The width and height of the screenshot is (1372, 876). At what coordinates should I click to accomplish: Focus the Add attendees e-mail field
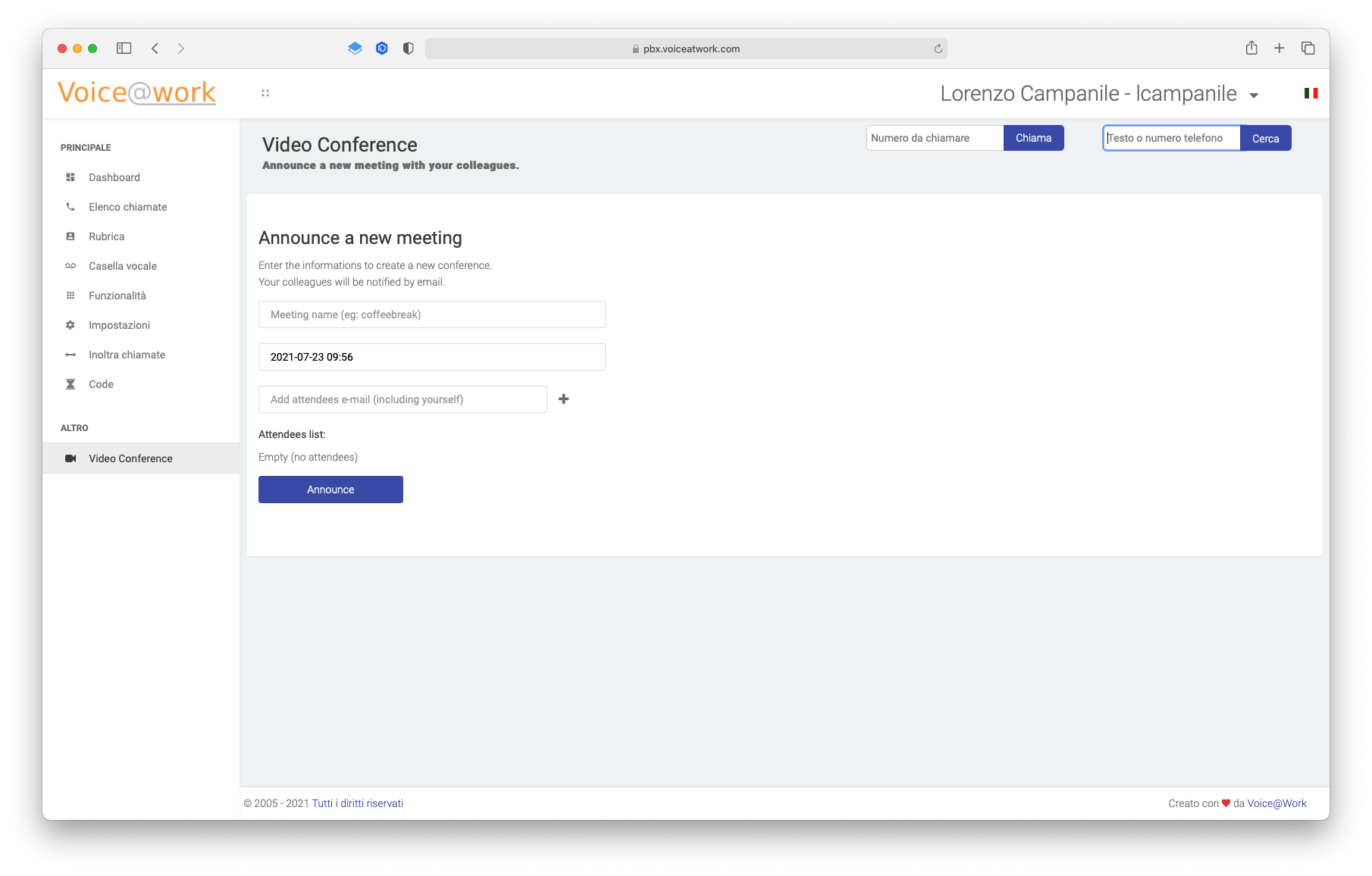pyautogui.click(x=403, y=399)
